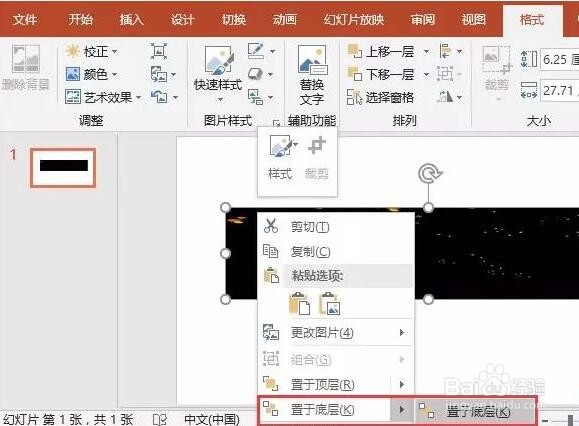Screen dimensions: 579x426
Task: Switch to the 插入 ribbon tab
Action: pyautogui.click(x=131, y=19)
